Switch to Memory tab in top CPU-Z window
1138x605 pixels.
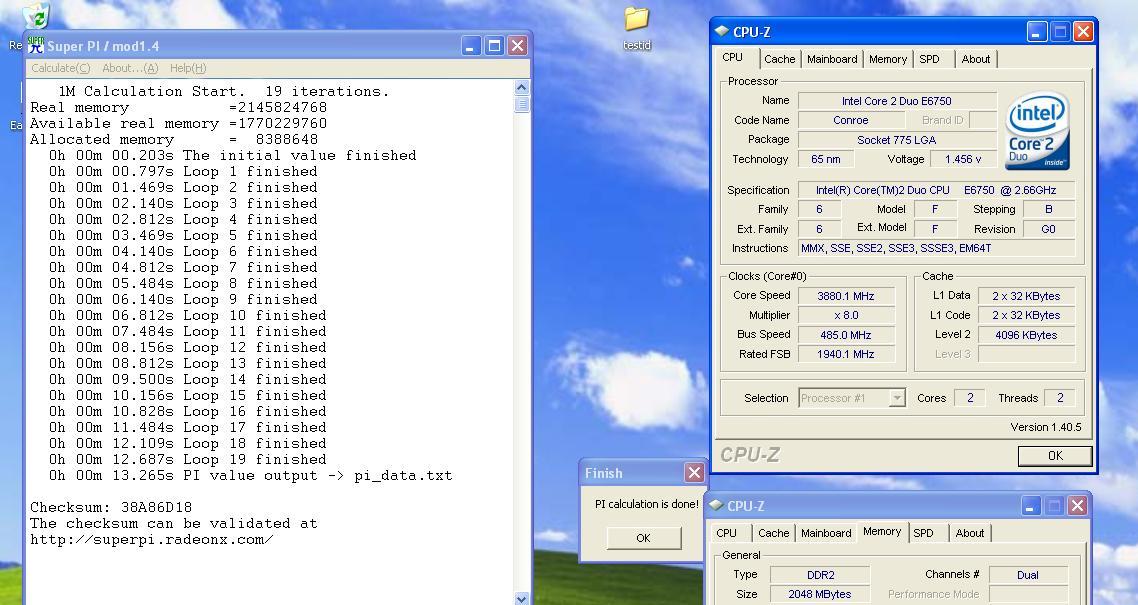(888, 59)
